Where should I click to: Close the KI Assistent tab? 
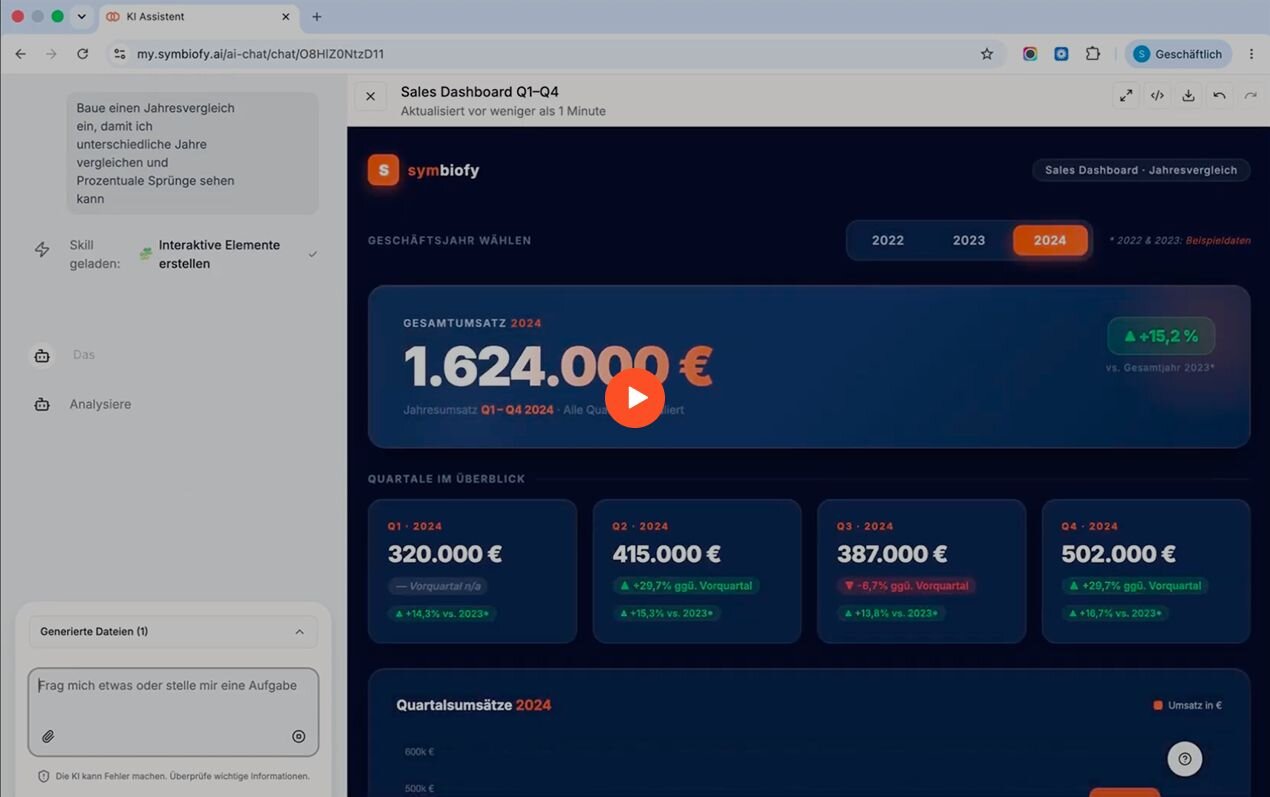click(285, 17)
